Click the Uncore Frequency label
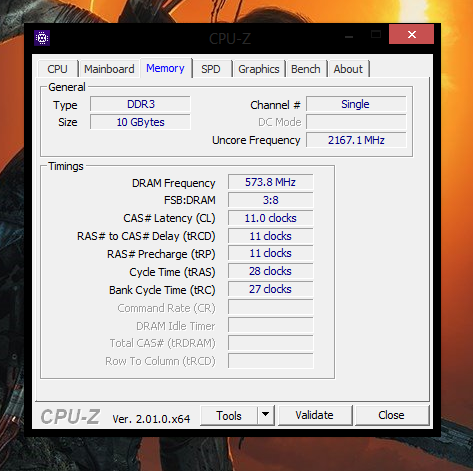This screenshot has height=471, width=473. pyautogui.click(x=256, y=140)
